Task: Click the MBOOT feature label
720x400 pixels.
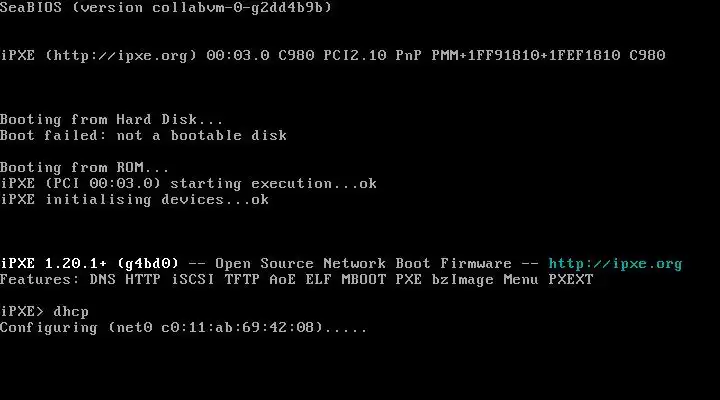Action: pyautogui.click(x=364, y=279)
